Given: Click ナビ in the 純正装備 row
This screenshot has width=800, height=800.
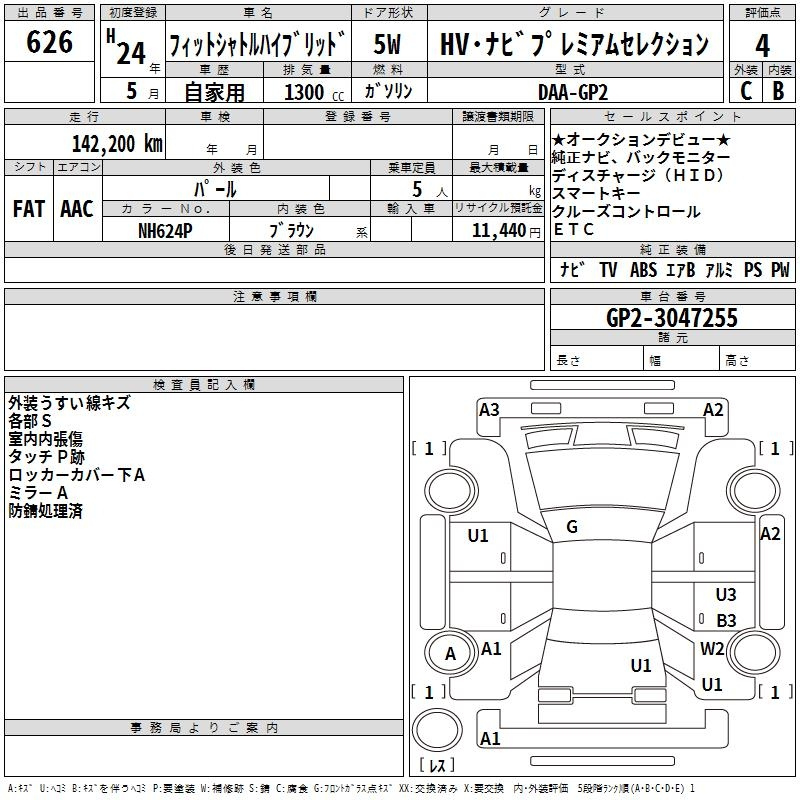Looking at the screenshot, I should pyautogui.click(x=572, y=269).
